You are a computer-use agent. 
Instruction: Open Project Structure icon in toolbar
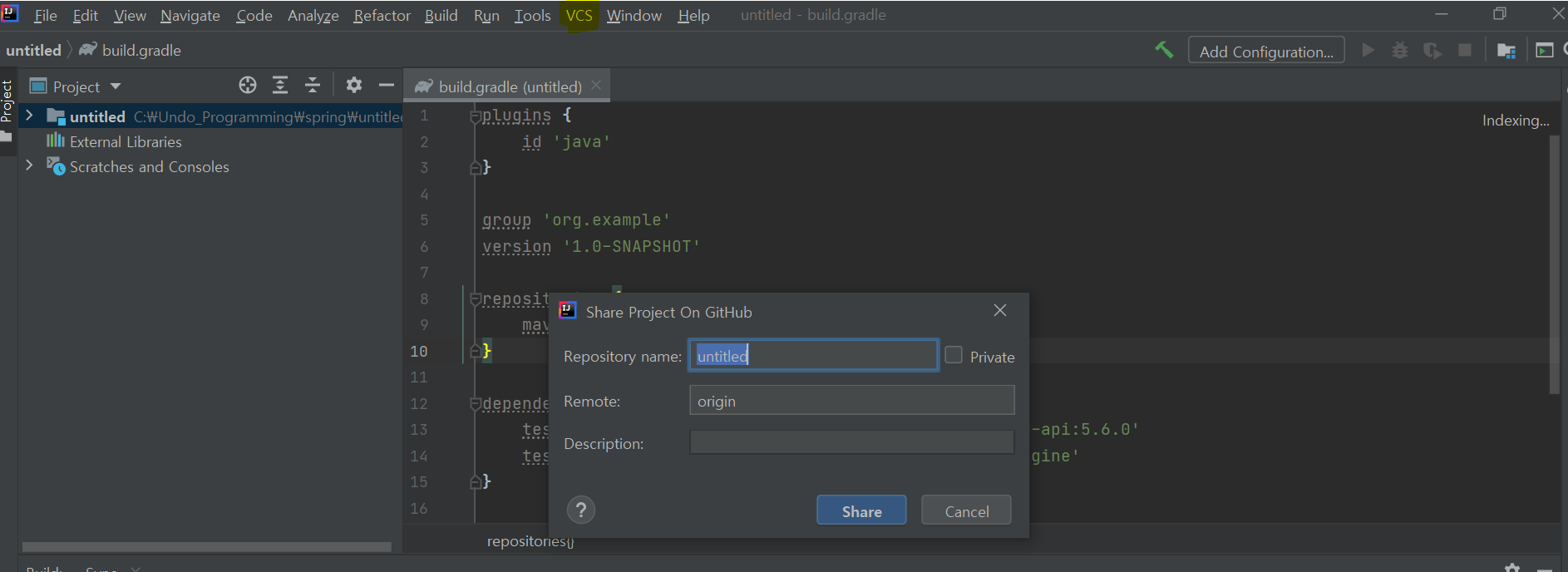coord(1506,51)
